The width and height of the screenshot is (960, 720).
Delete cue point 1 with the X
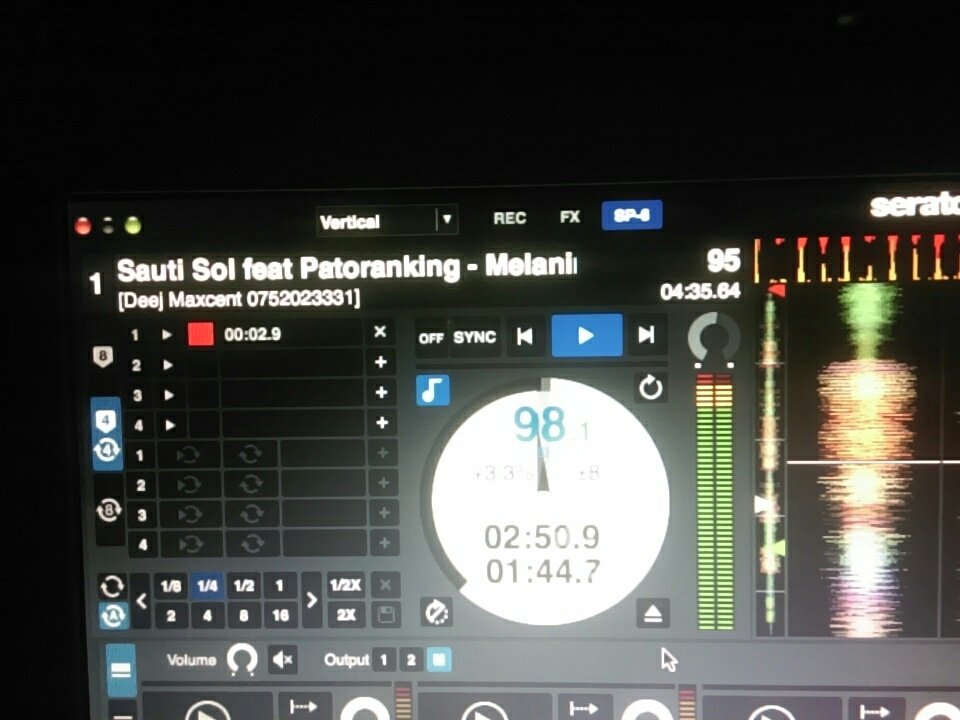[380, 332]
